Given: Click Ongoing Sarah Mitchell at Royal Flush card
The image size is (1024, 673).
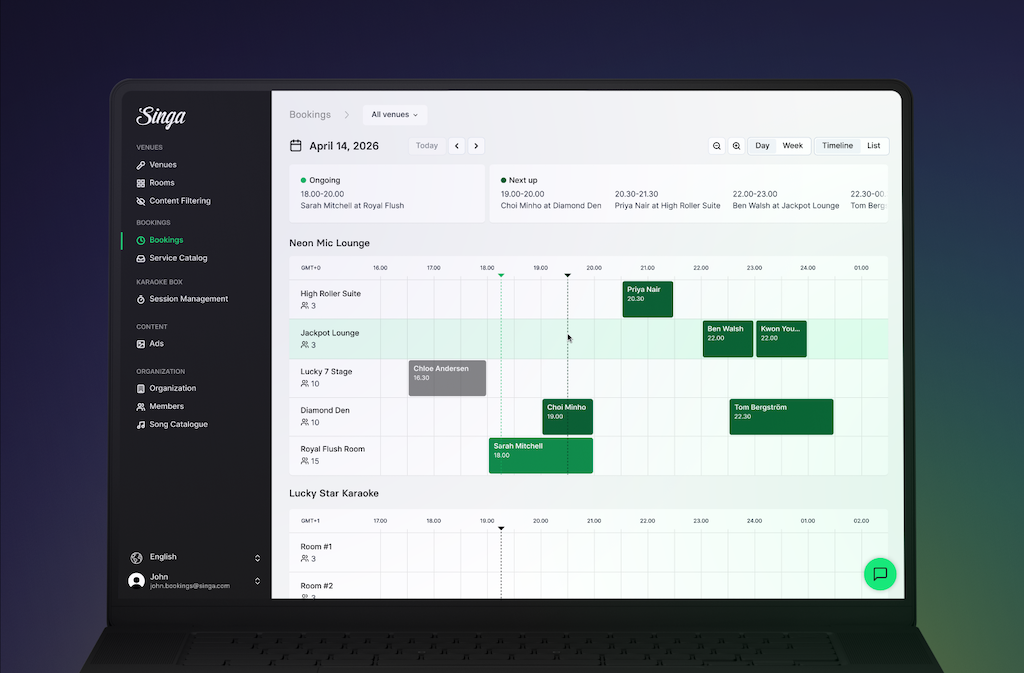Looking at the screenshot, I should pyautogui.click(x=387, y=194).
